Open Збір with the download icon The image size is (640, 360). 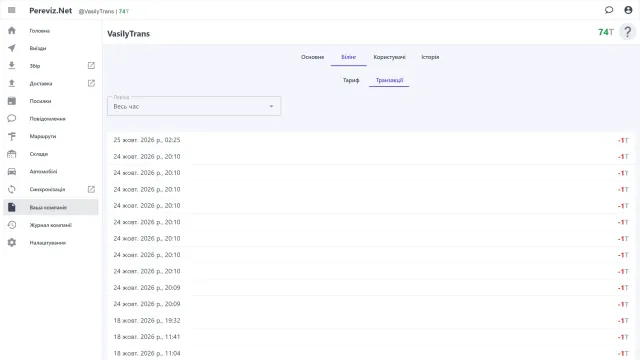(x=12, y=66)
